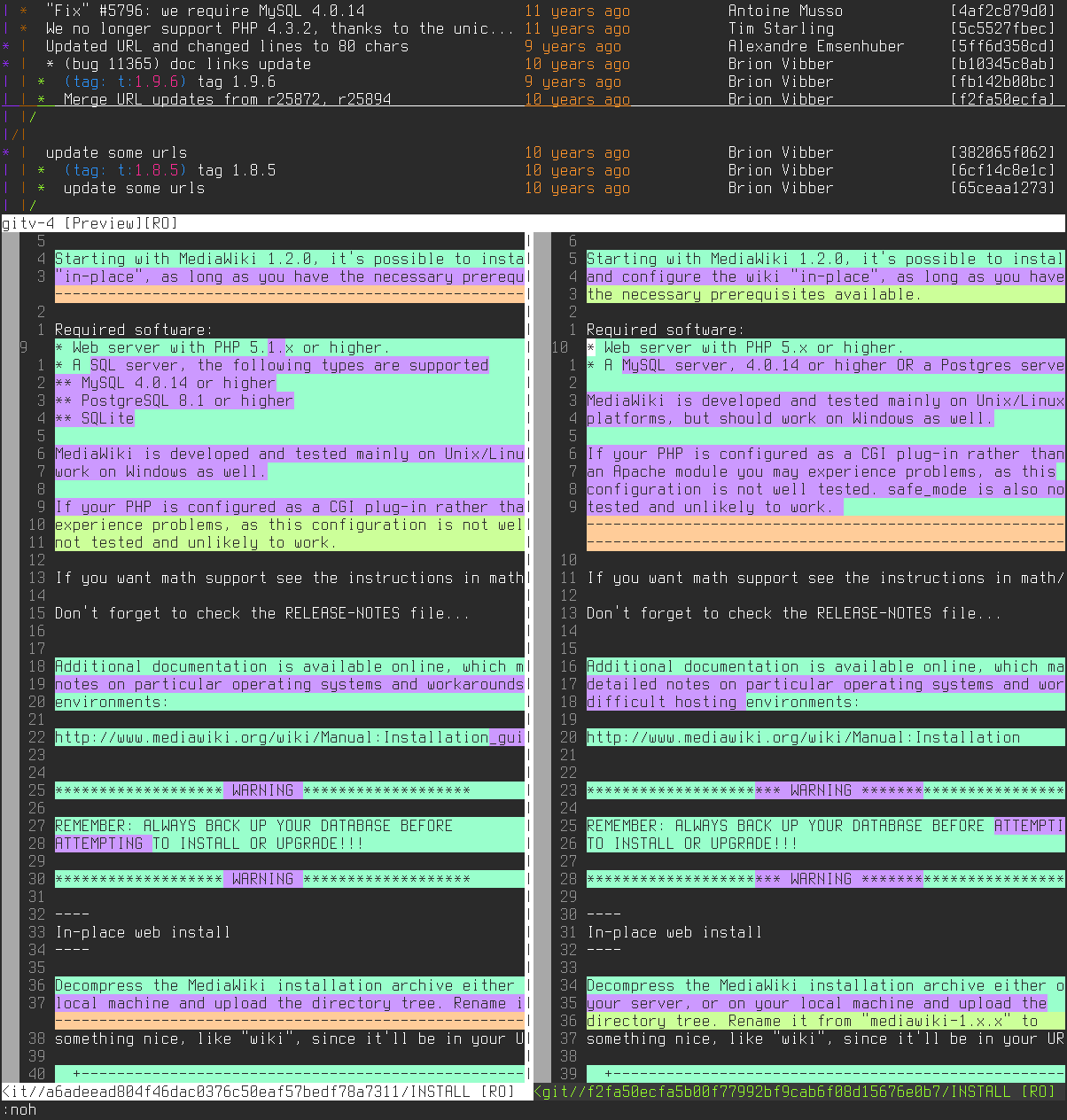Click author name 'Tim Starling'

[781, 28]
